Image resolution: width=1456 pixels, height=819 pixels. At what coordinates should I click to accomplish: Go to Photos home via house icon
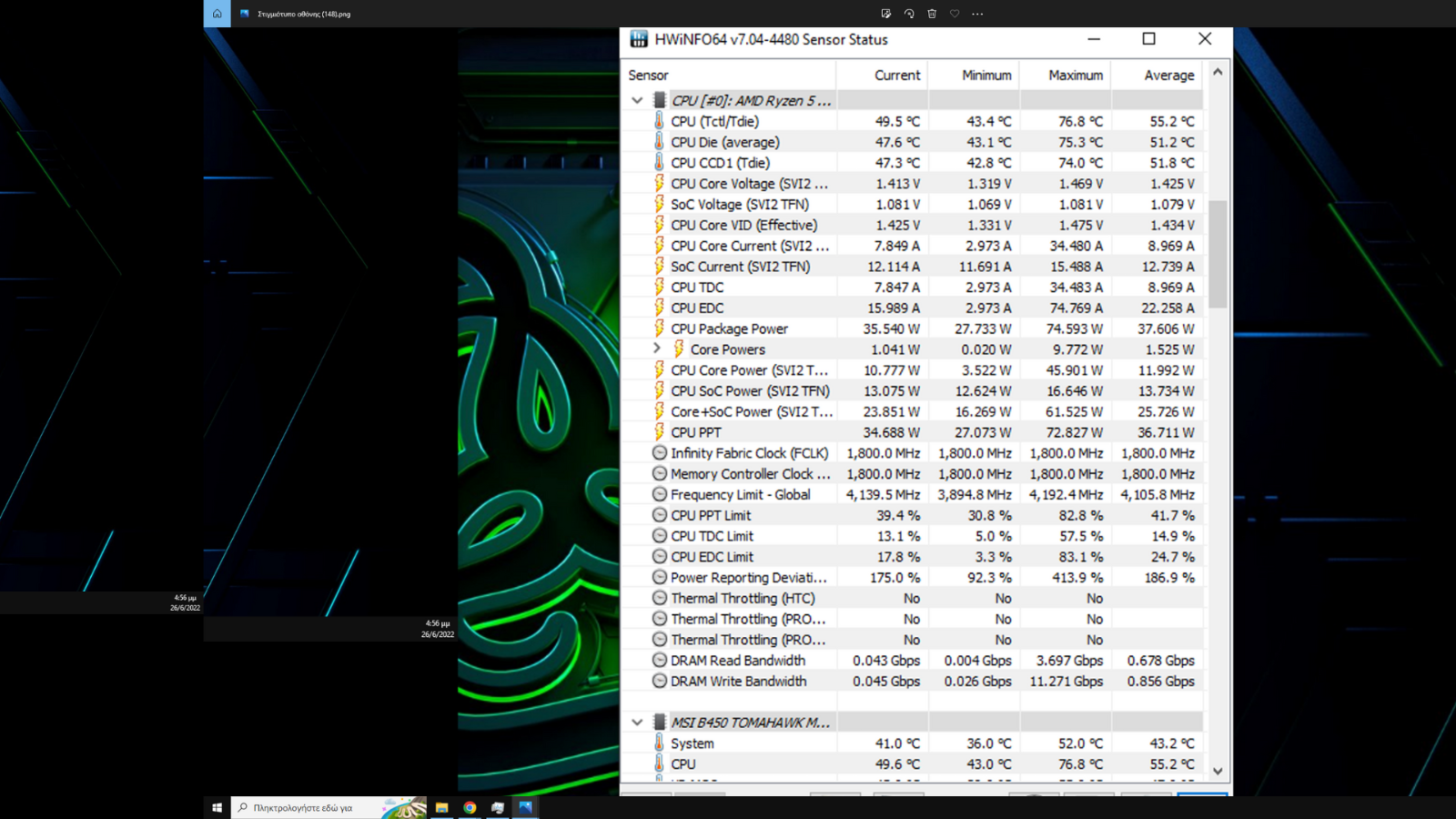point(217,14)
